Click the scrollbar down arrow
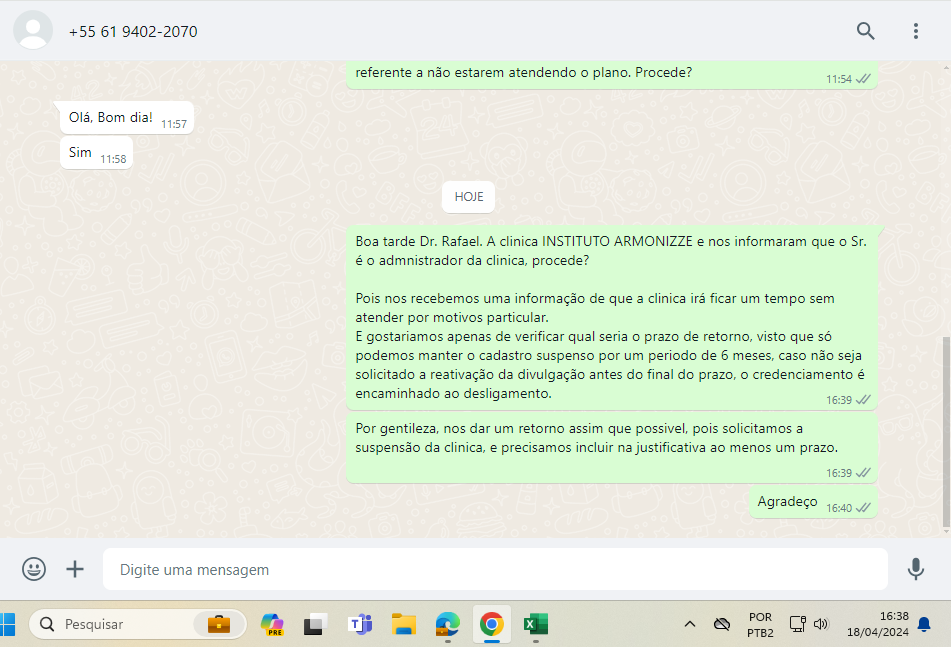The height and width of the screenshot is (647, 951). click(946, 532)
